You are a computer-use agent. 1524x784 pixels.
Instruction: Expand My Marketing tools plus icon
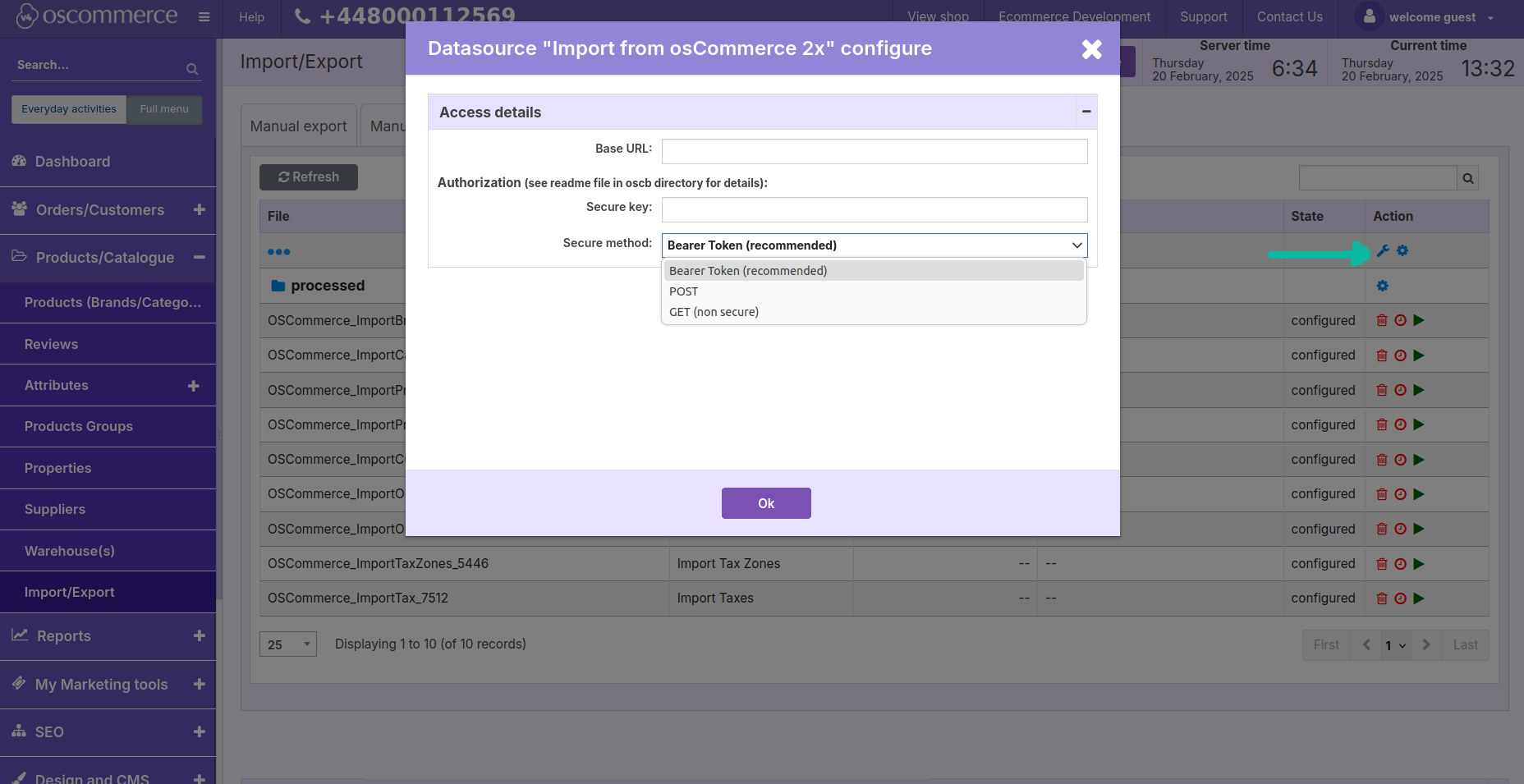pos(199,685)
